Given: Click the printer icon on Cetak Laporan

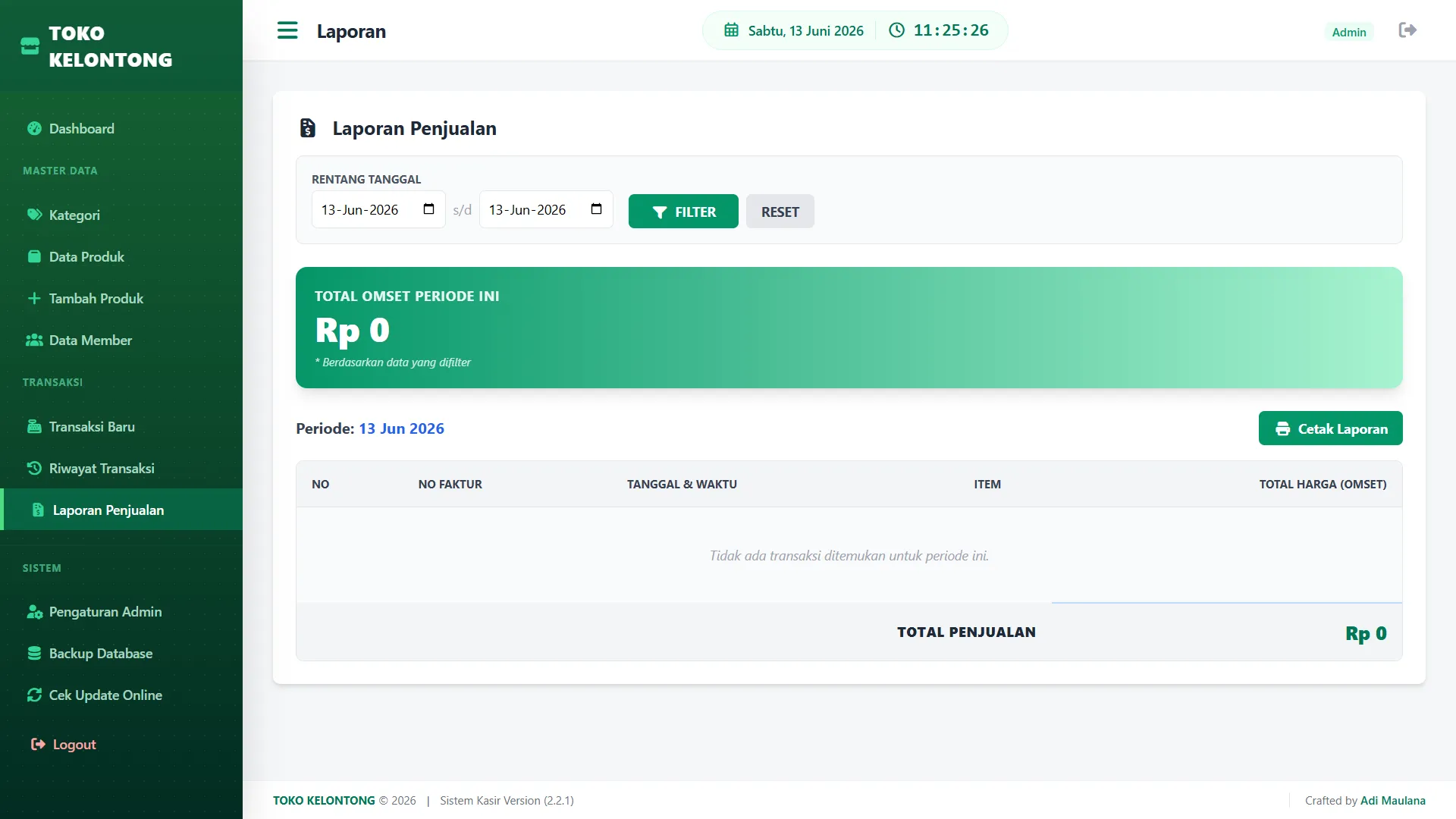Looking at the screenshot, I should 1282,428.
